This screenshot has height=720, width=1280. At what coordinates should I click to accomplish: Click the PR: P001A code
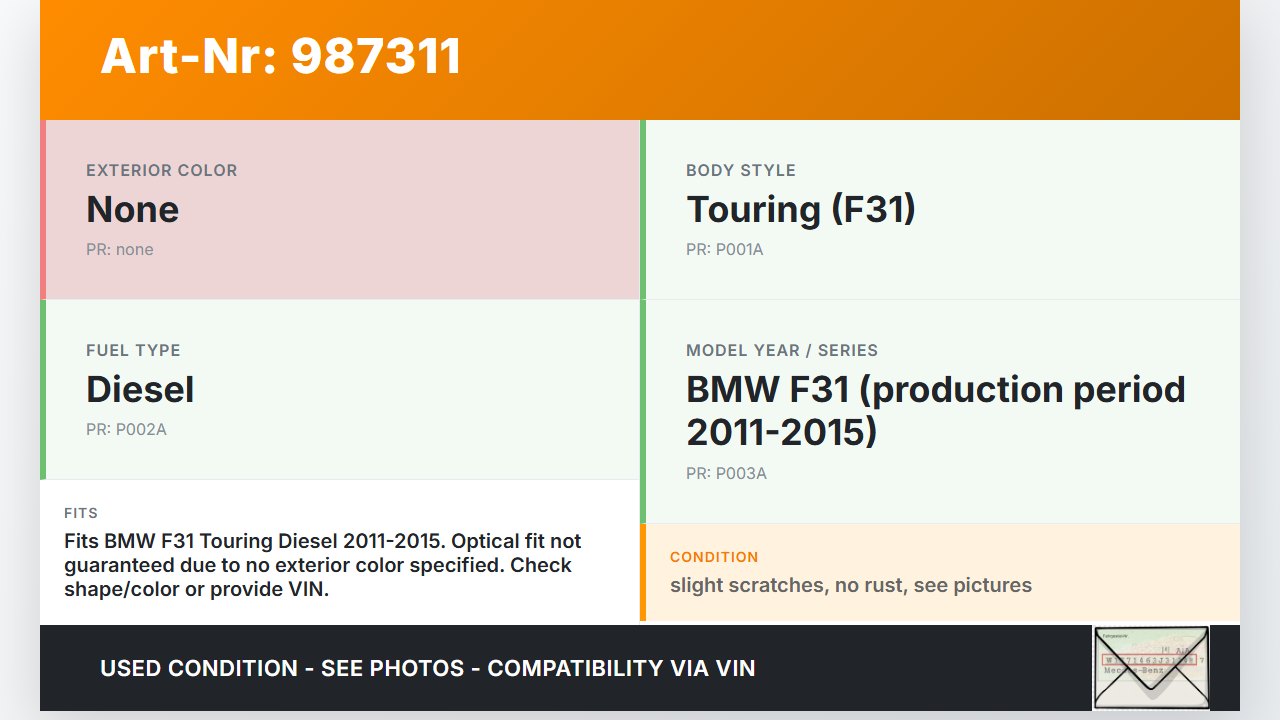(725, 249)
